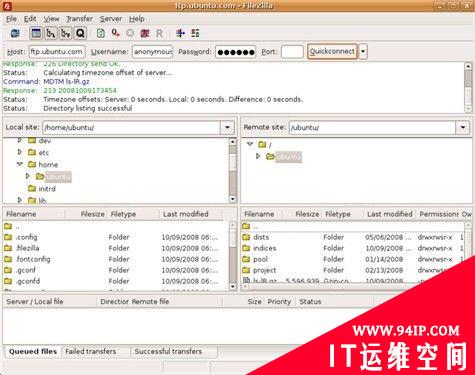
Task: Sort remote files by Filesize column
Action: coord(302,214)
